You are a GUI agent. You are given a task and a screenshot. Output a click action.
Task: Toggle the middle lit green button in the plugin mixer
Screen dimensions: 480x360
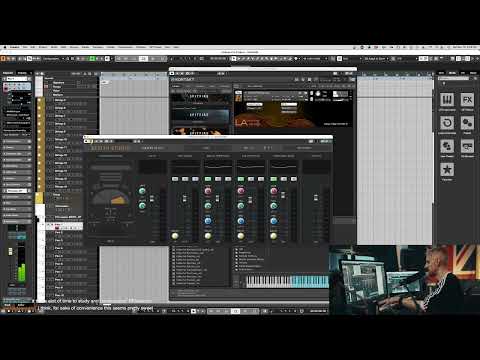pos(241,179)
